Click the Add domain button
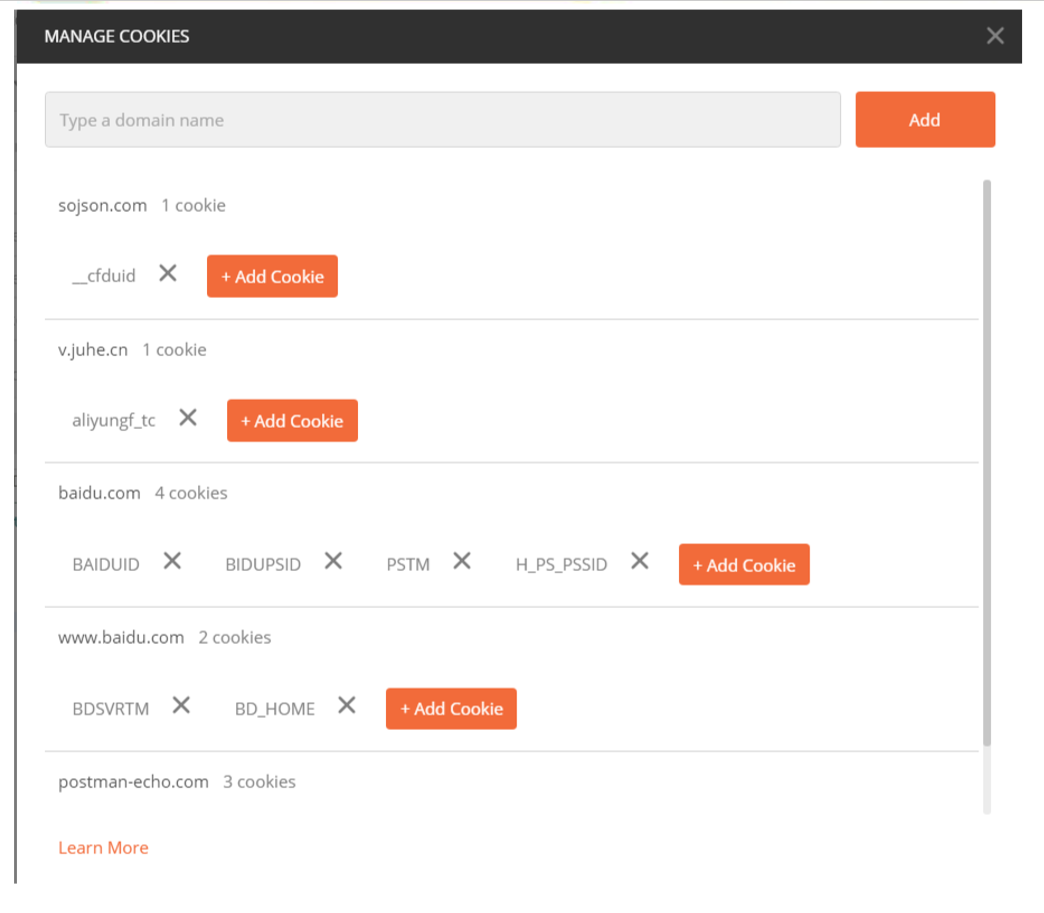The height and width of the screenshot is (913, 1044). [x=925, y=120]
